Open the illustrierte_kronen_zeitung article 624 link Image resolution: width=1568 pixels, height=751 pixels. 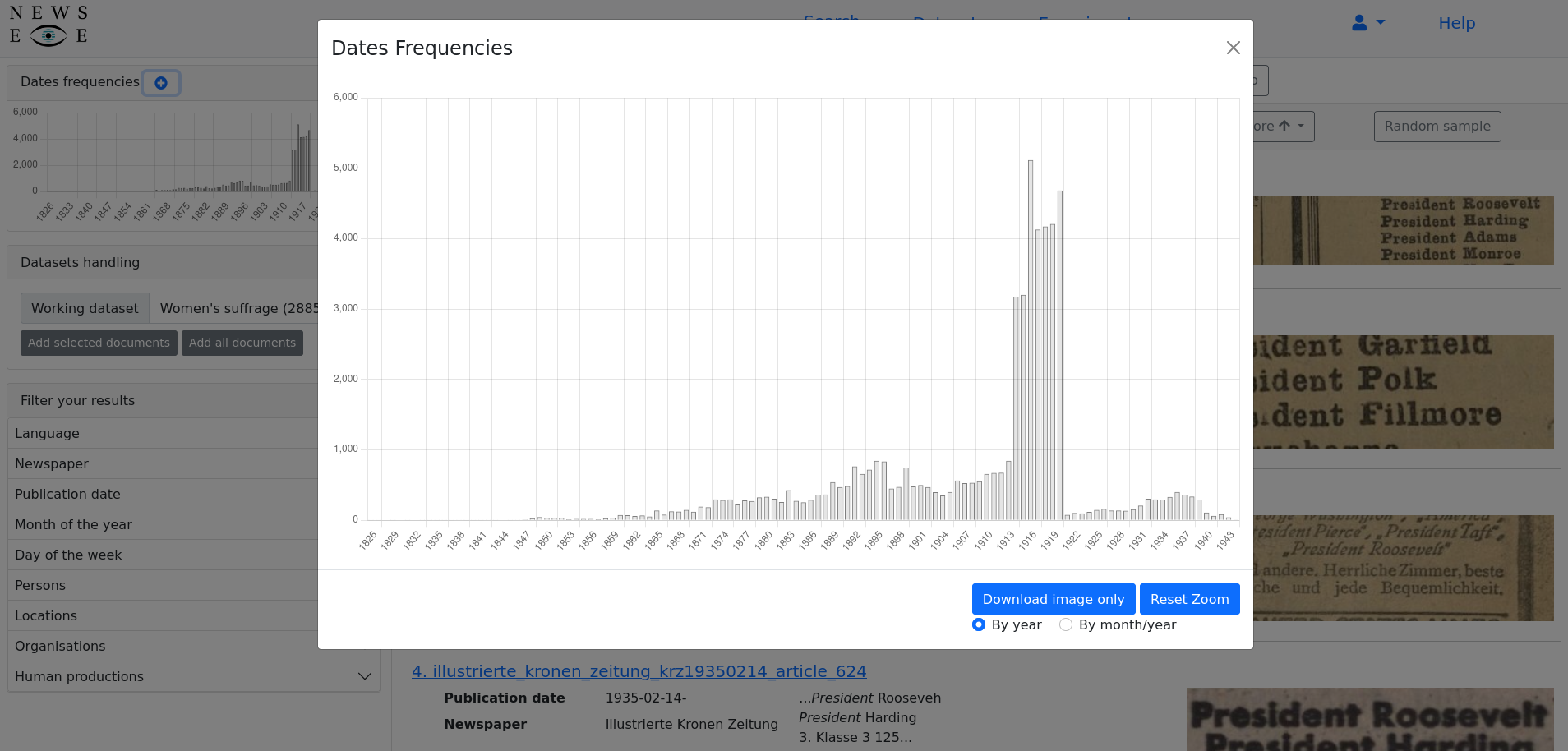[x=639, y=671]
